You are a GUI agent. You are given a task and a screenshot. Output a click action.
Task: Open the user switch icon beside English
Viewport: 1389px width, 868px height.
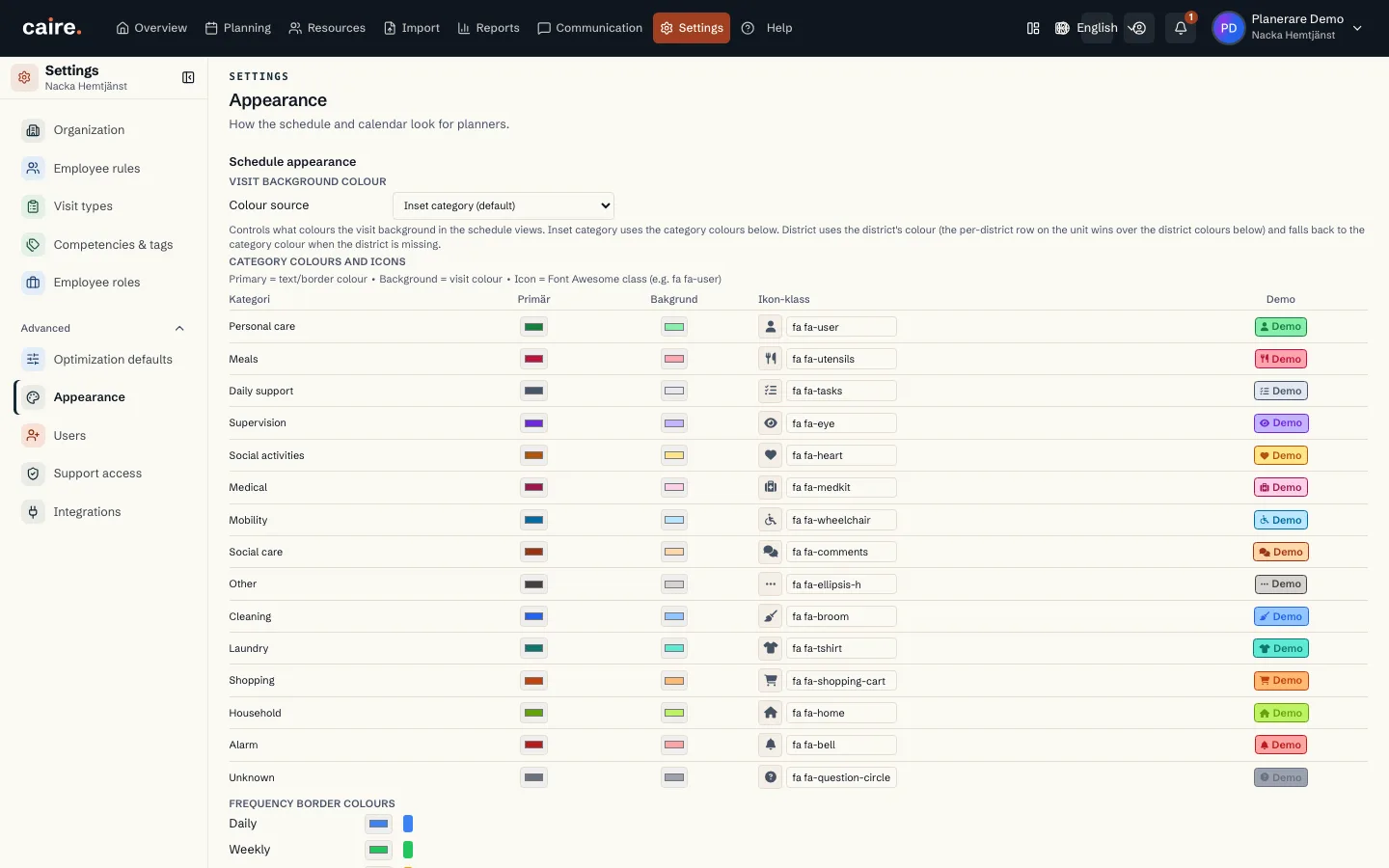click(1139, 28)
